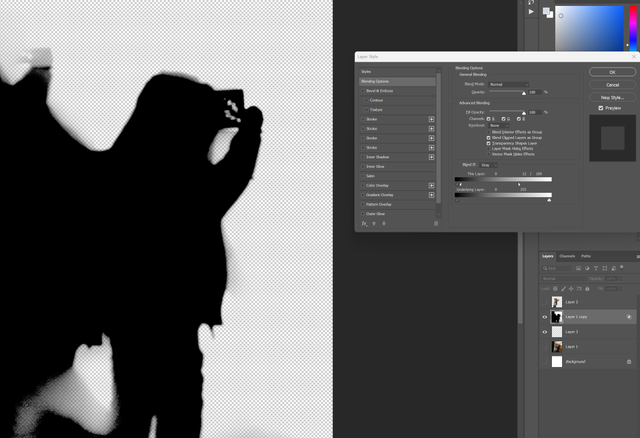Click the General Blending Opacity slider handle

524,93
